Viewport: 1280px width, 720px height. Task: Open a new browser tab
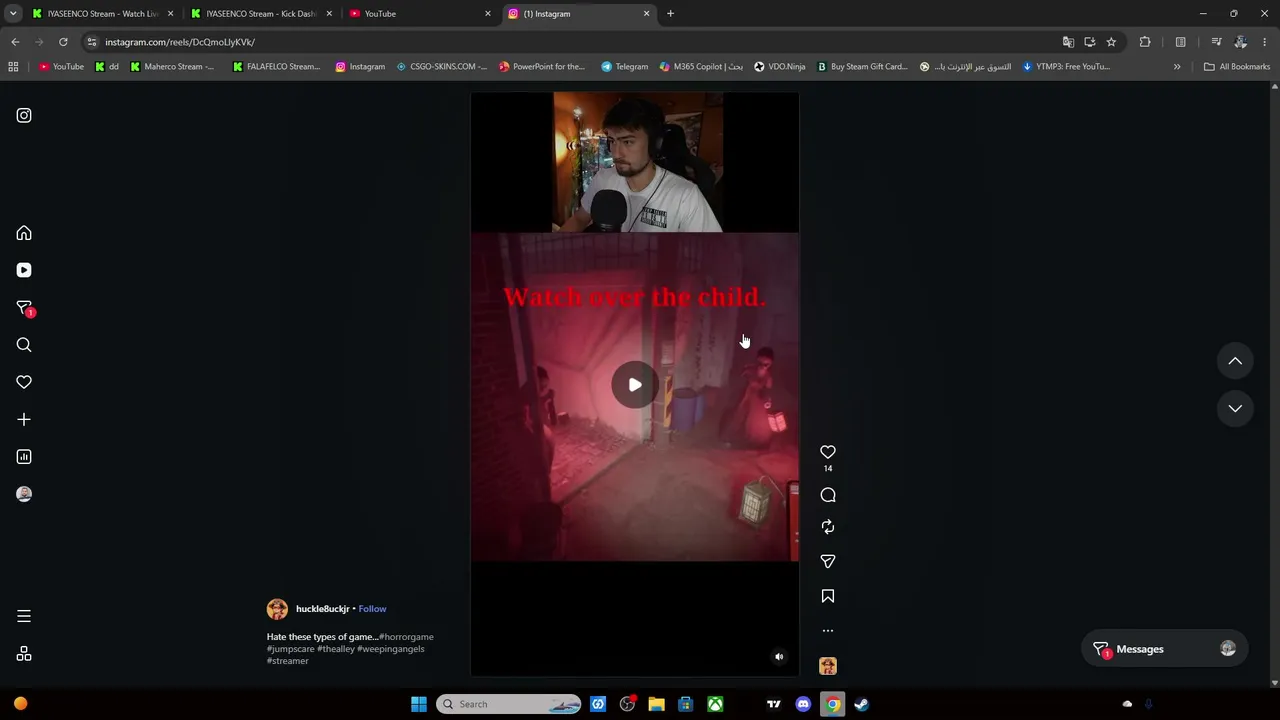[671, 14]
